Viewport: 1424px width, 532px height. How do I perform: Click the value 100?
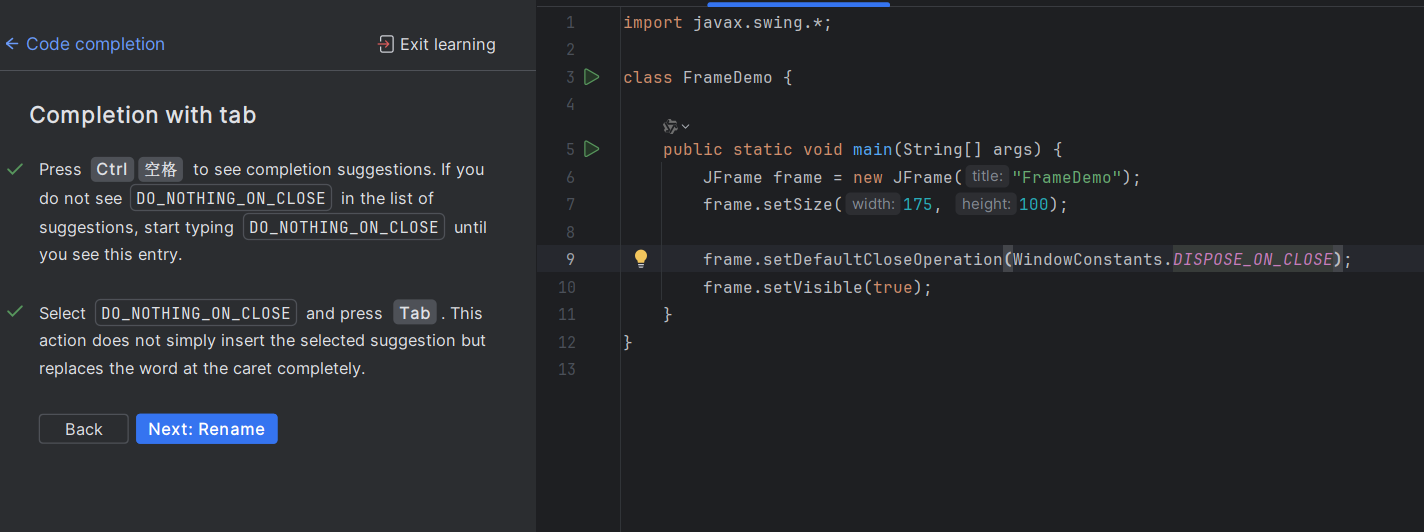pyautogui.click(x=1034, y=204)
